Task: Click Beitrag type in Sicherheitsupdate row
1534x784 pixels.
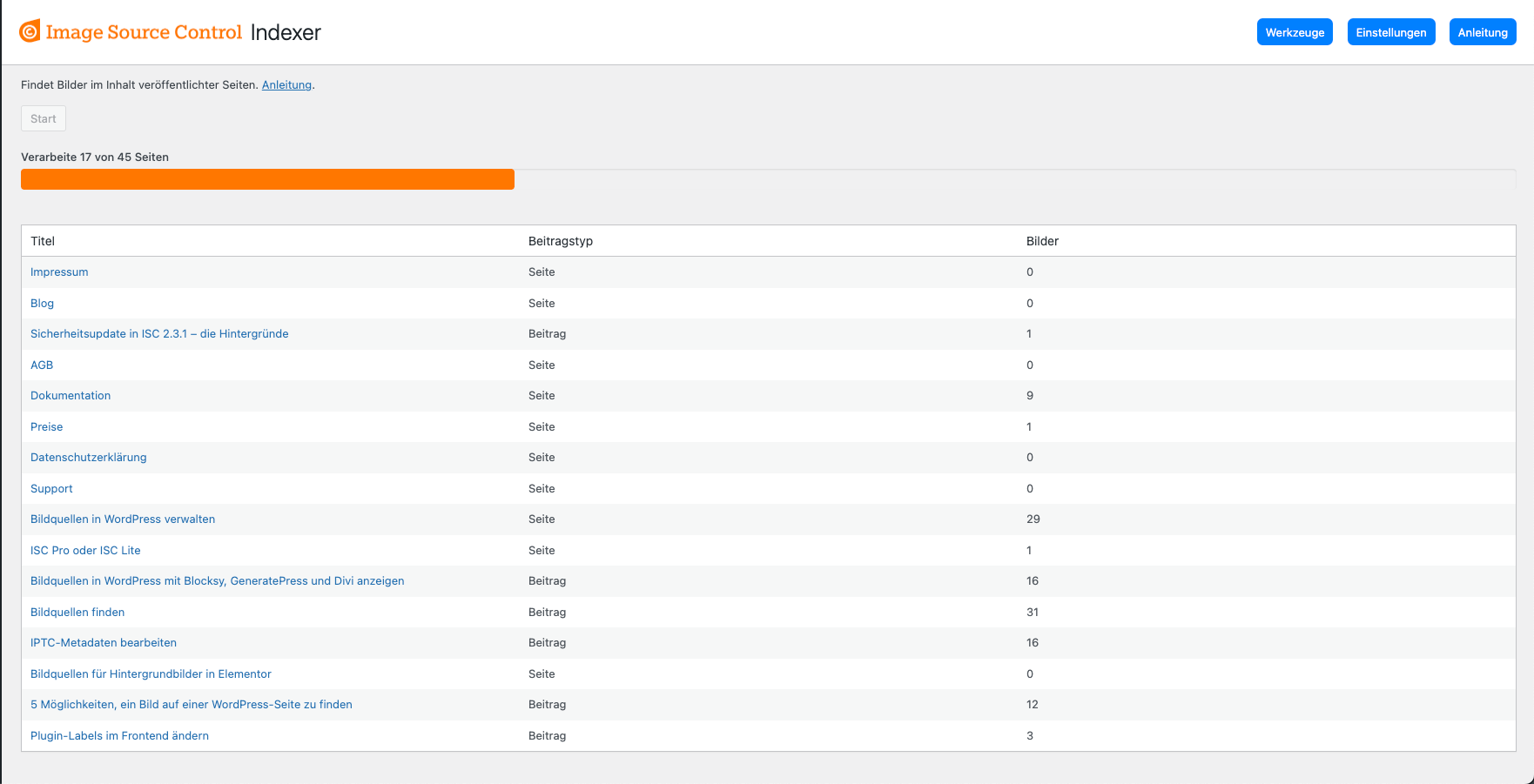Action: [x=547, y=334]
